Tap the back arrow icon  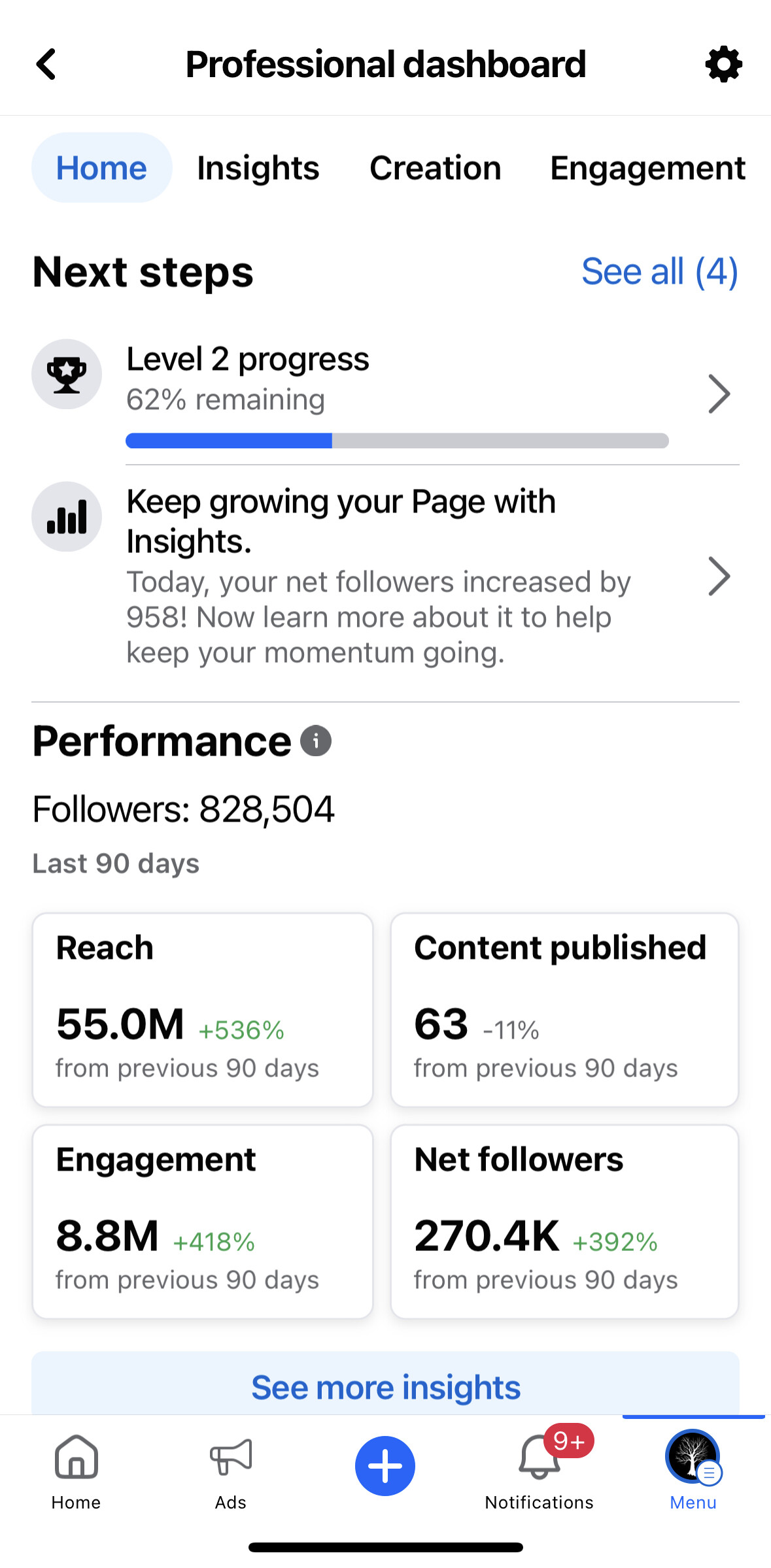(46, 64)
